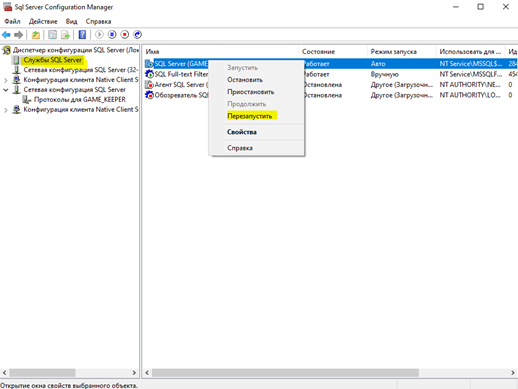Click the red Stop service toolbar icon
Image resolution: width=518 pixels, height=389 pixels.
click(x=125, y=35)
